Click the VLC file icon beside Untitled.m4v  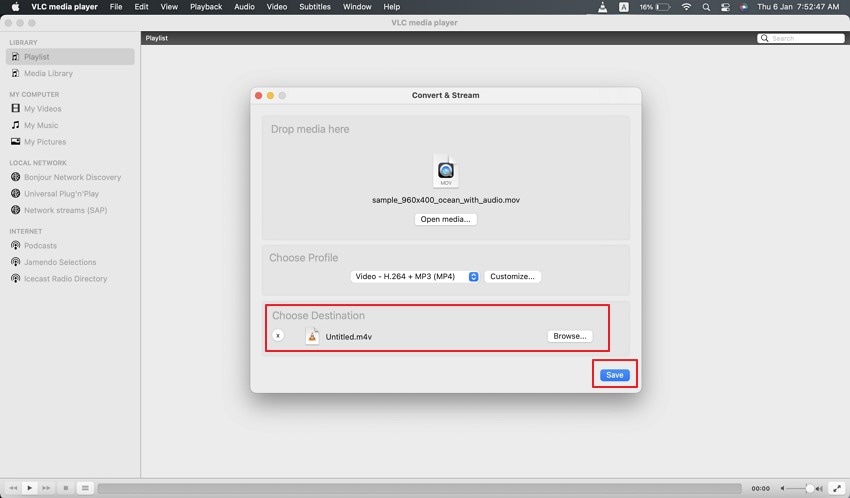(x=312, y=337)
